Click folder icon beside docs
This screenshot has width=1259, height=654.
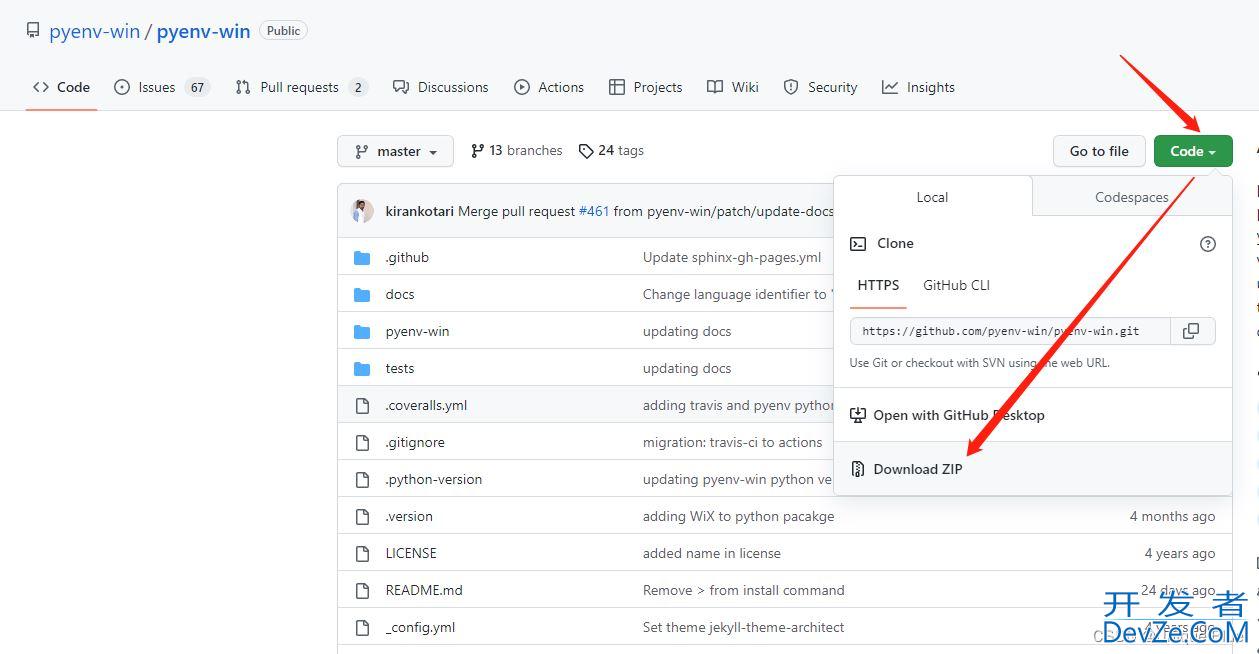[x=362, y=294]
